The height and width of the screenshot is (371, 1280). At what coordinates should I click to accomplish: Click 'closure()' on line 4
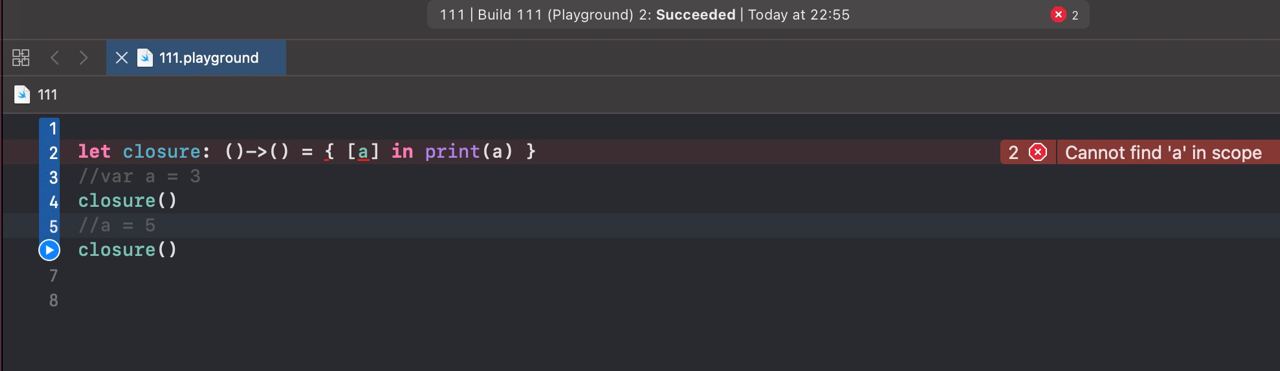(x=128, y=201)
